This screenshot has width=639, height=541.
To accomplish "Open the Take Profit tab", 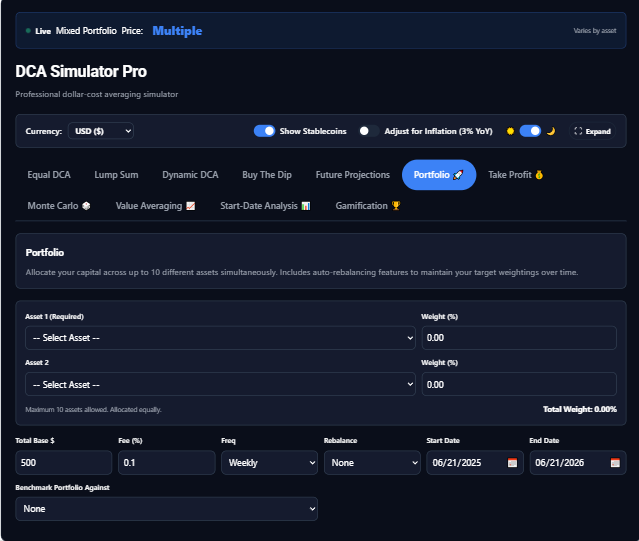I will coord(516,175).
